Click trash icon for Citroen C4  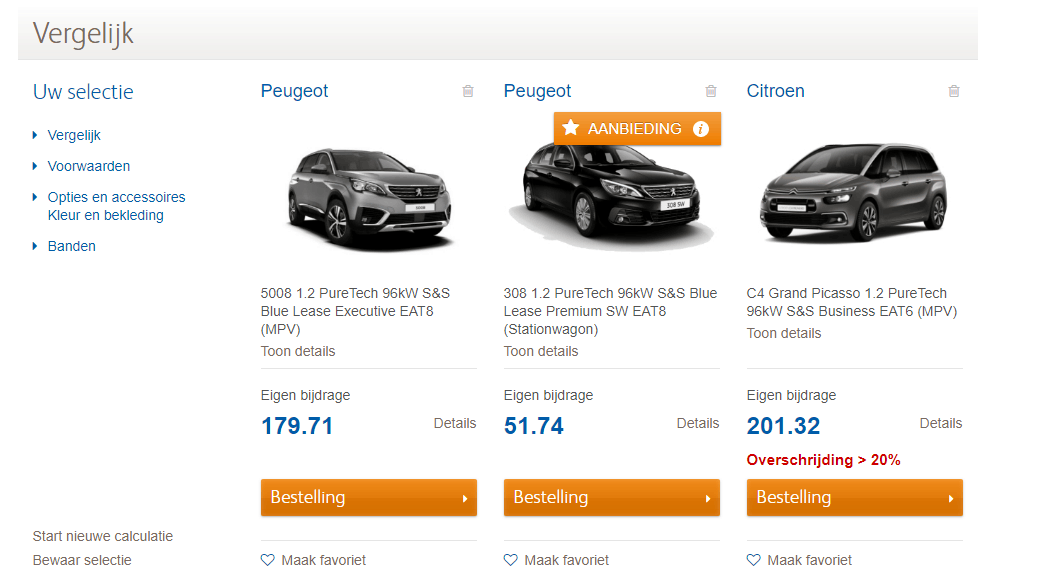(954, 91)
